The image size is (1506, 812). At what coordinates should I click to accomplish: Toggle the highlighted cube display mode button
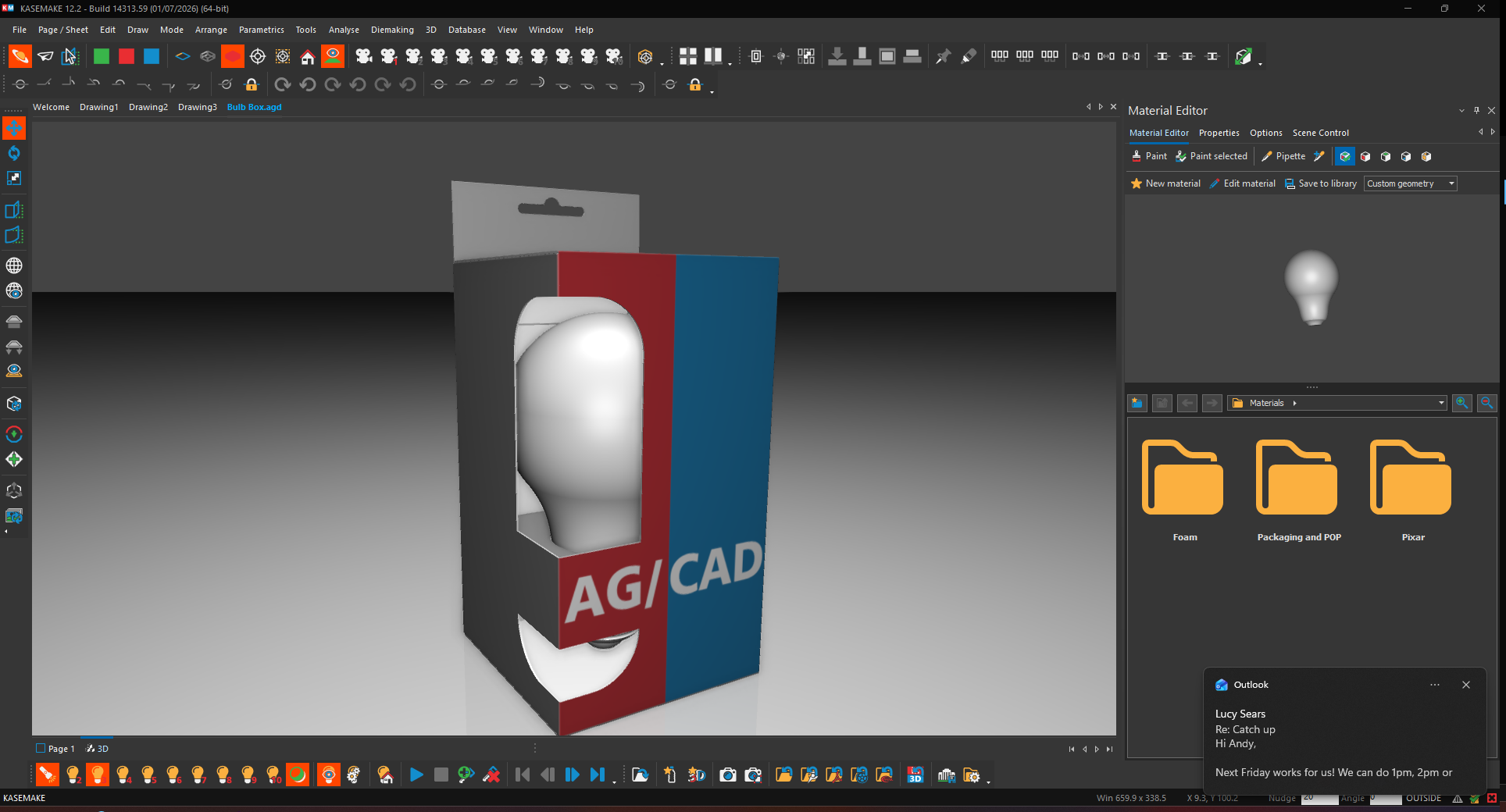click(x=1345, y=156)
